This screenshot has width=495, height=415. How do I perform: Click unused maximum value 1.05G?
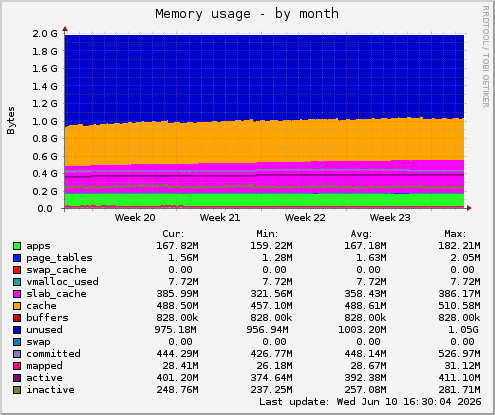tap(463, 330)
